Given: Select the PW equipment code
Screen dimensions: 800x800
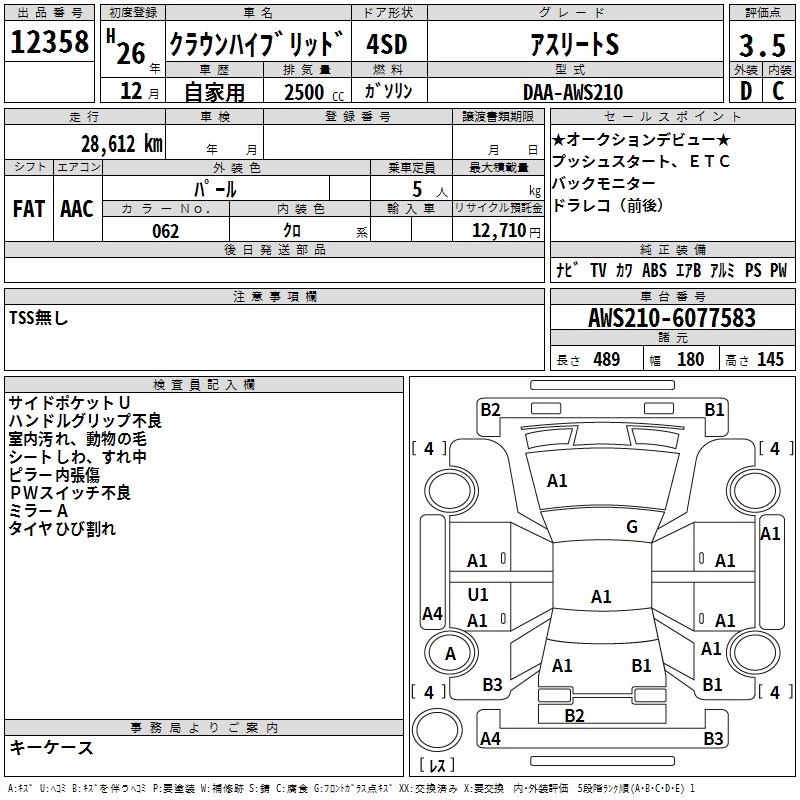Looking at the screenshot, I should [778, 270].
